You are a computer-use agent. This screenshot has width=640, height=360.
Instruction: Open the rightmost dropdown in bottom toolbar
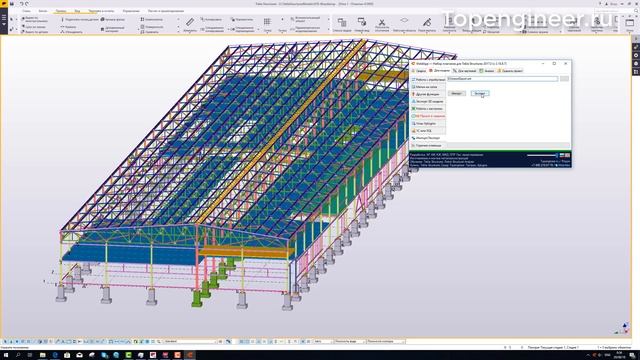386,341
